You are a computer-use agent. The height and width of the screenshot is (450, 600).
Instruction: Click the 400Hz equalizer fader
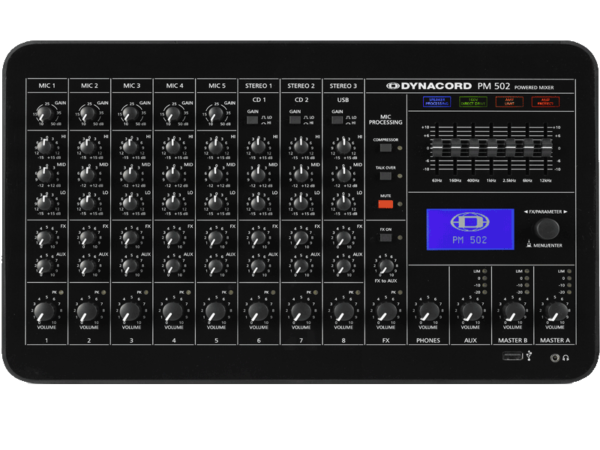[473, 148]
